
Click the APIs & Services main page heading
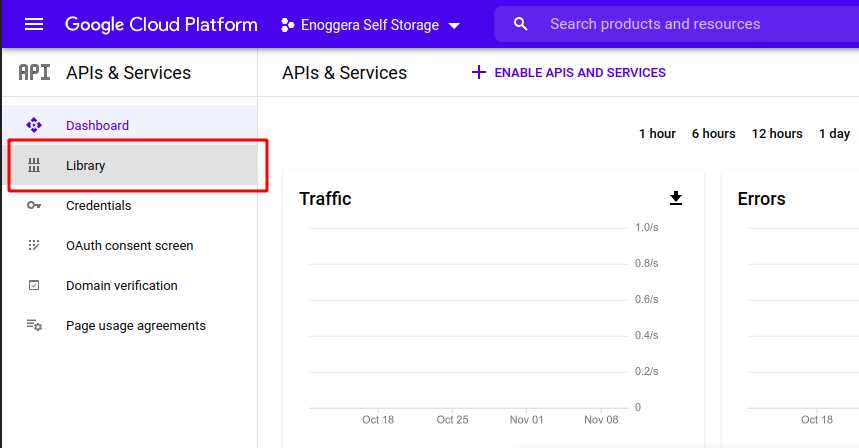pyautogui.click(x=345, y=73)
